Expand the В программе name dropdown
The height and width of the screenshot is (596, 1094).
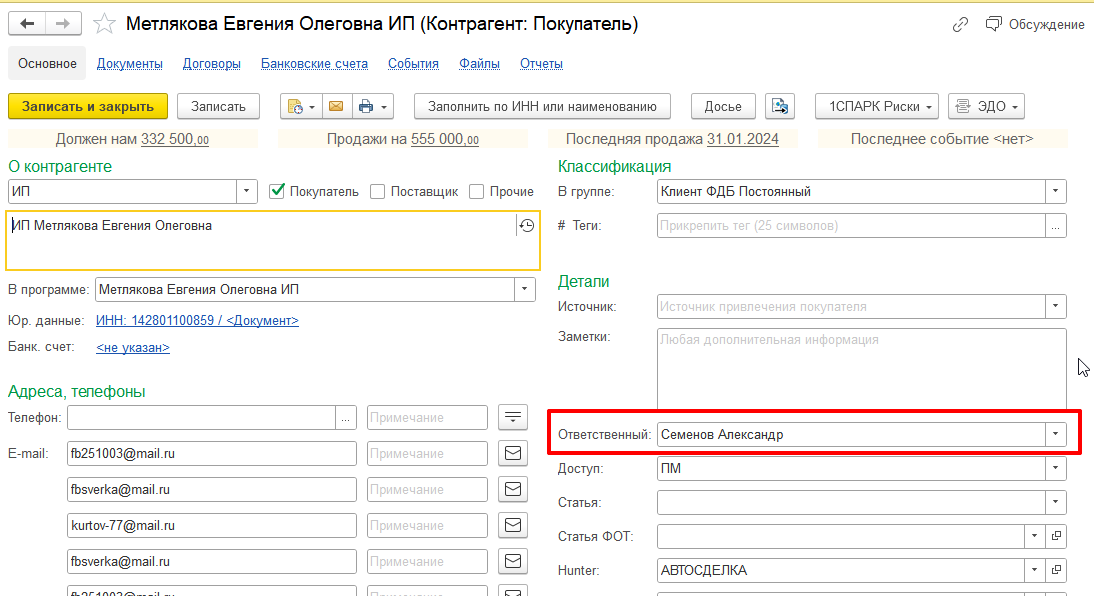[x=525, y=290]
